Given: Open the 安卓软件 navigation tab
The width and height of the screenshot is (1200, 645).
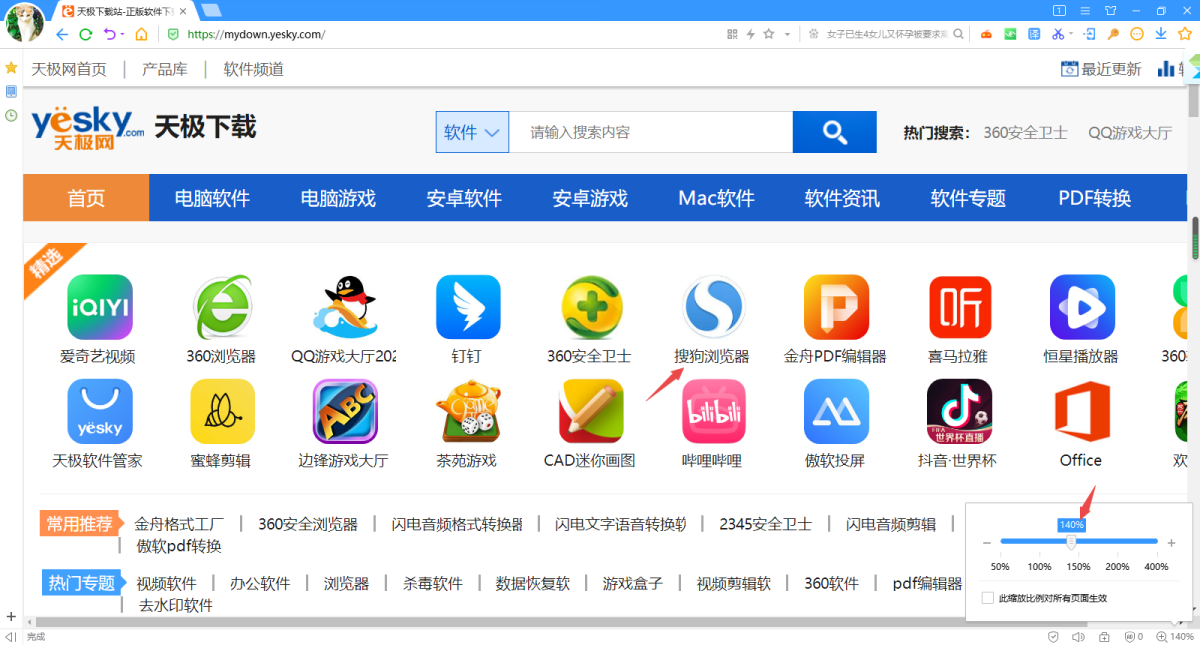Looking at the screenshot, I should (464, 198).
